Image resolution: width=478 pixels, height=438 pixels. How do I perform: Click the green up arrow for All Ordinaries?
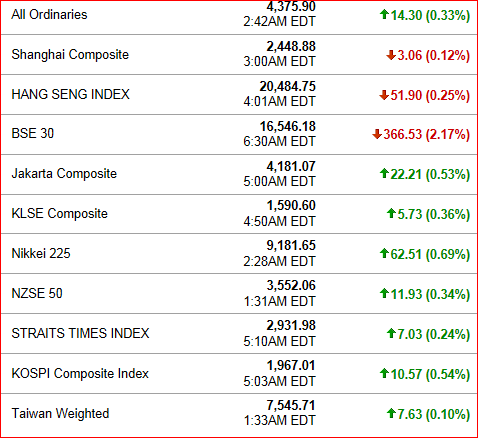click(384, 14)
